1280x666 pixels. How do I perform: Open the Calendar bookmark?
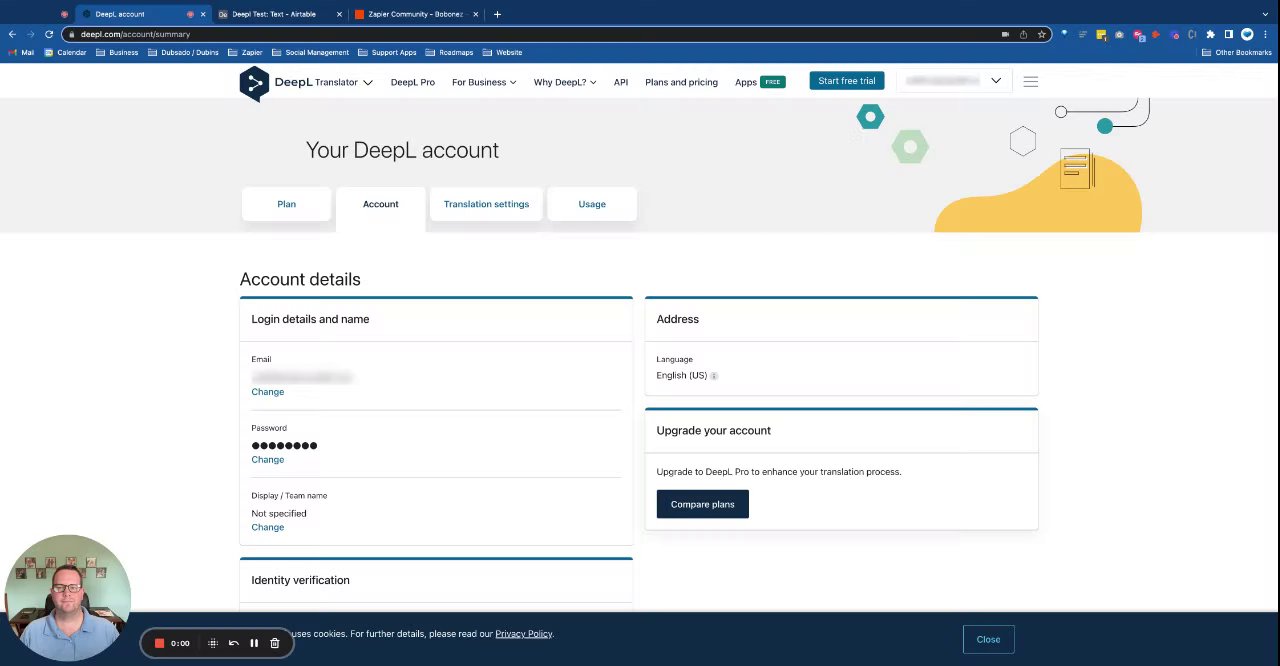65,52
